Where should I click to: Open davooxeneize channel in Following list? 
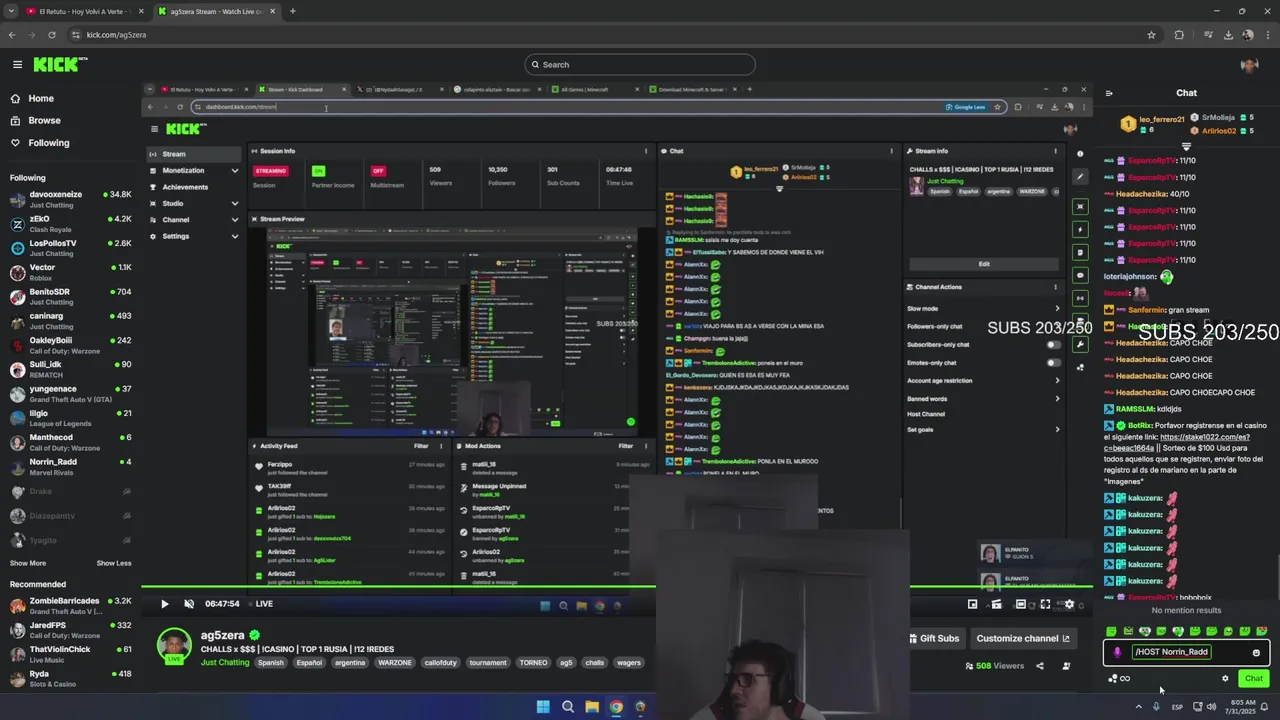(70, 199)
